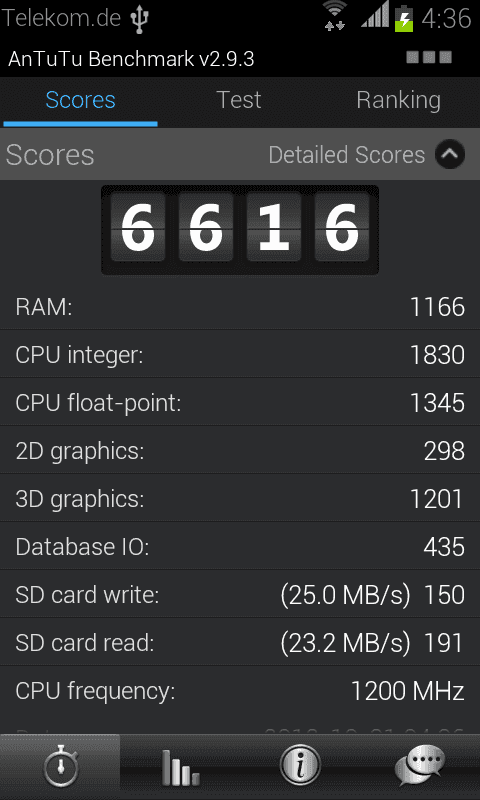The height and width of the screenshot is (800, 480).
Task: Tap the battery charging status icon
Action: tap(403, 18)
